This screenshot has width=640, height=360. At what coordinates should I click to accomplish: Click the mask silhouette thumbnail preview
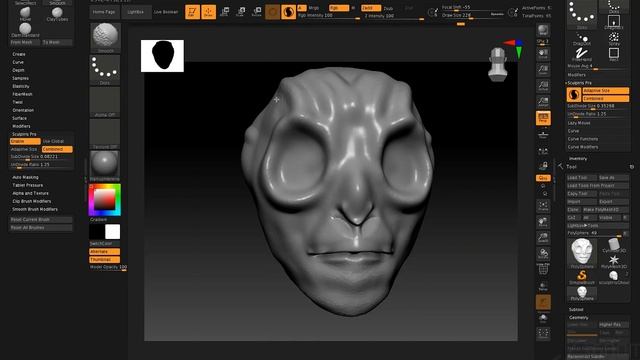[x=162, y=56]
